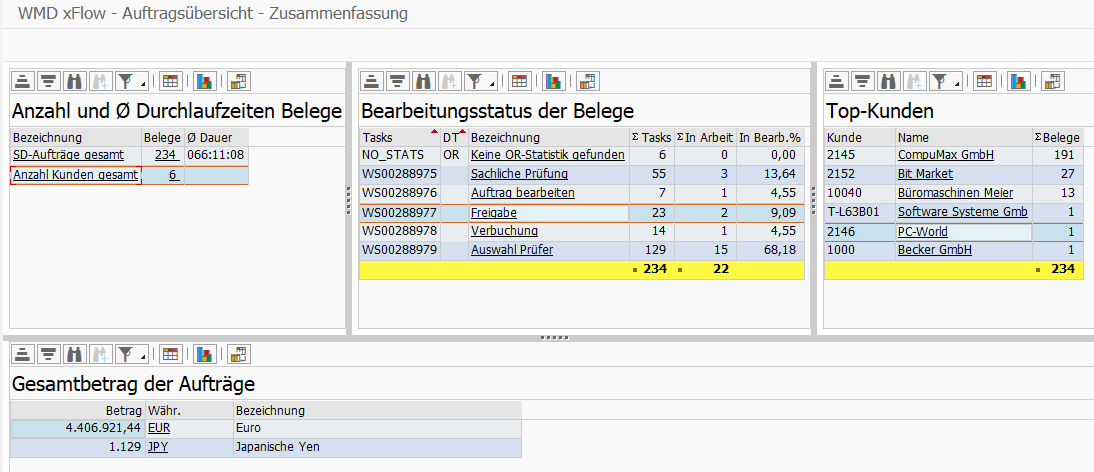Click the 4.406.921,44 amount cell
The width and height of the screenshot is (1094, 472).
[x=78, y=428]
